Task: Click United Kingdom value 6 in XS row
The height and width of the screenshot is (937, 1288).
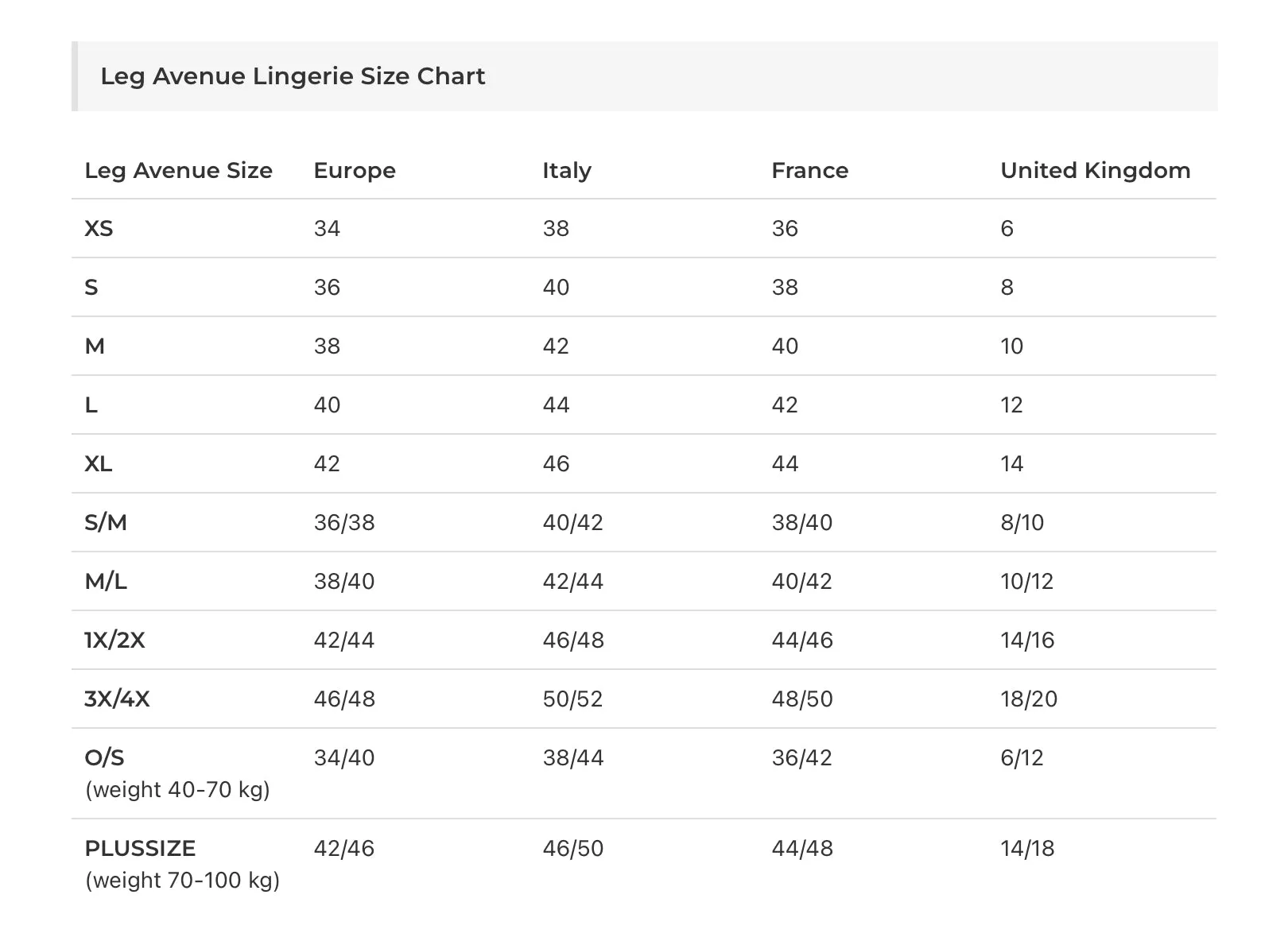Action: 1007,229
